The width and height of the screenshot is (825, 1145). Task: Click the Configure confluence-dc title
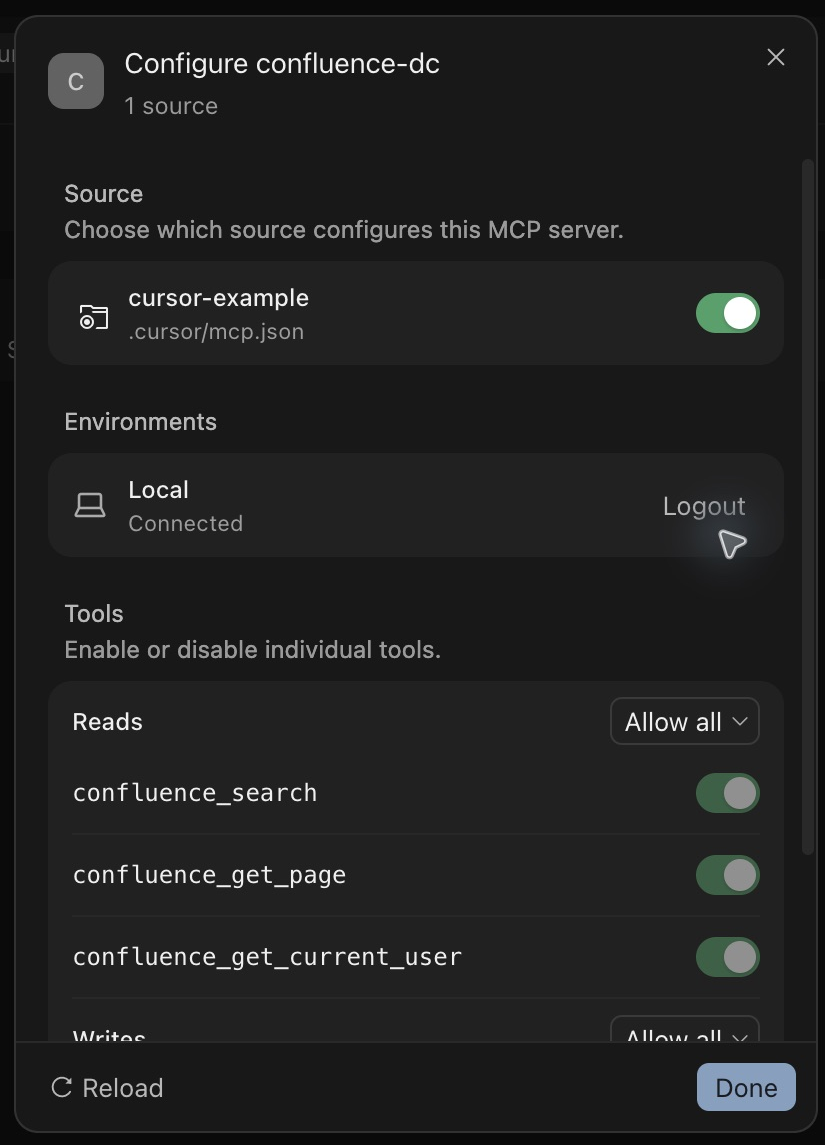[282, 64]
